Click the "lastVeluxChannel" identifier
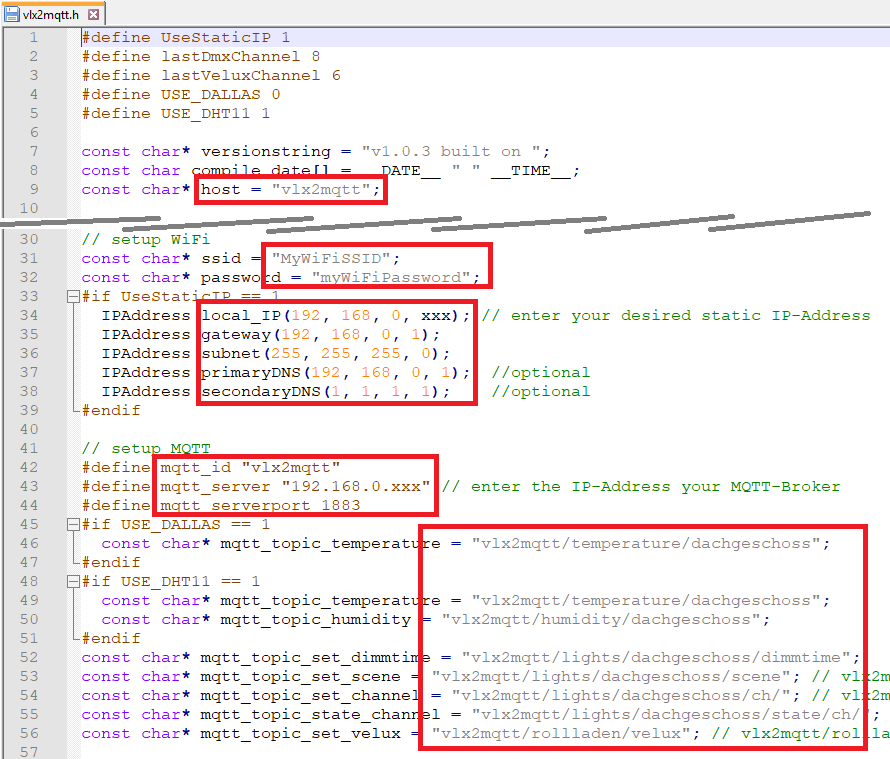This screenshot has height=759, width=890. 240,76
